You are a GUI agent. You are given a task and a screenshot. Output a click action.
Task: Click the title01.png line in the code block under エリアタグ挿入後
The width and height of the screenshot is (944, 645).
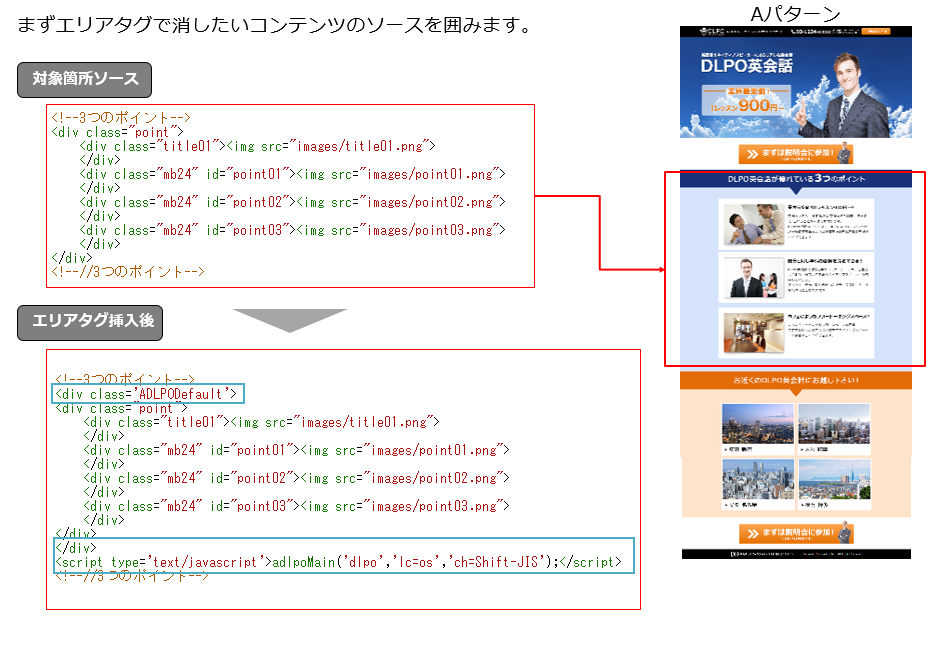(x=262, y=422)
